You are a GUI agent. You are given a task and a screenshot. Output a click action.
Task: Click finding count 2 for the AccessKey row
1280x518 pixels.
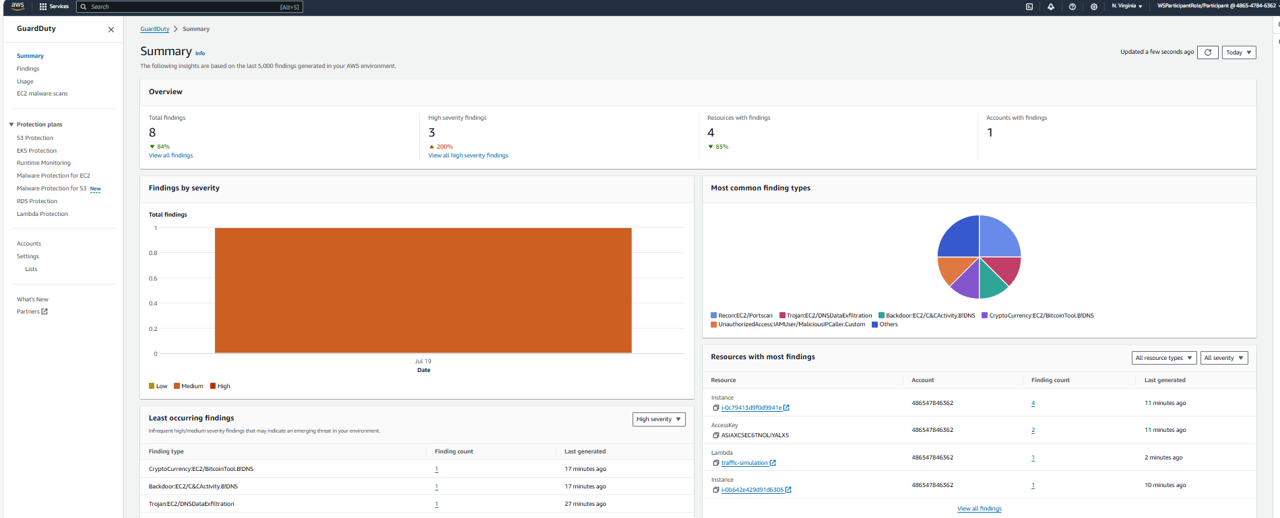tap(1033, 430)
